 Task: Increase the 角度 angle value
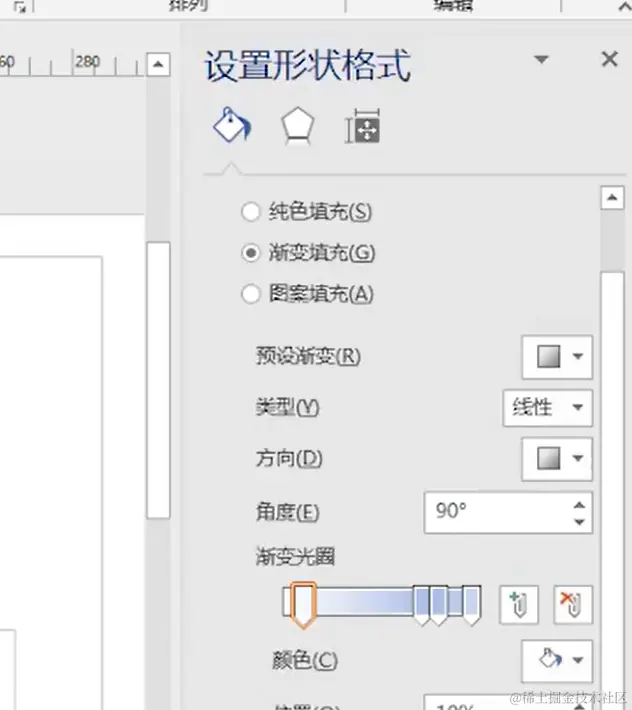click(x=579, y=505)
